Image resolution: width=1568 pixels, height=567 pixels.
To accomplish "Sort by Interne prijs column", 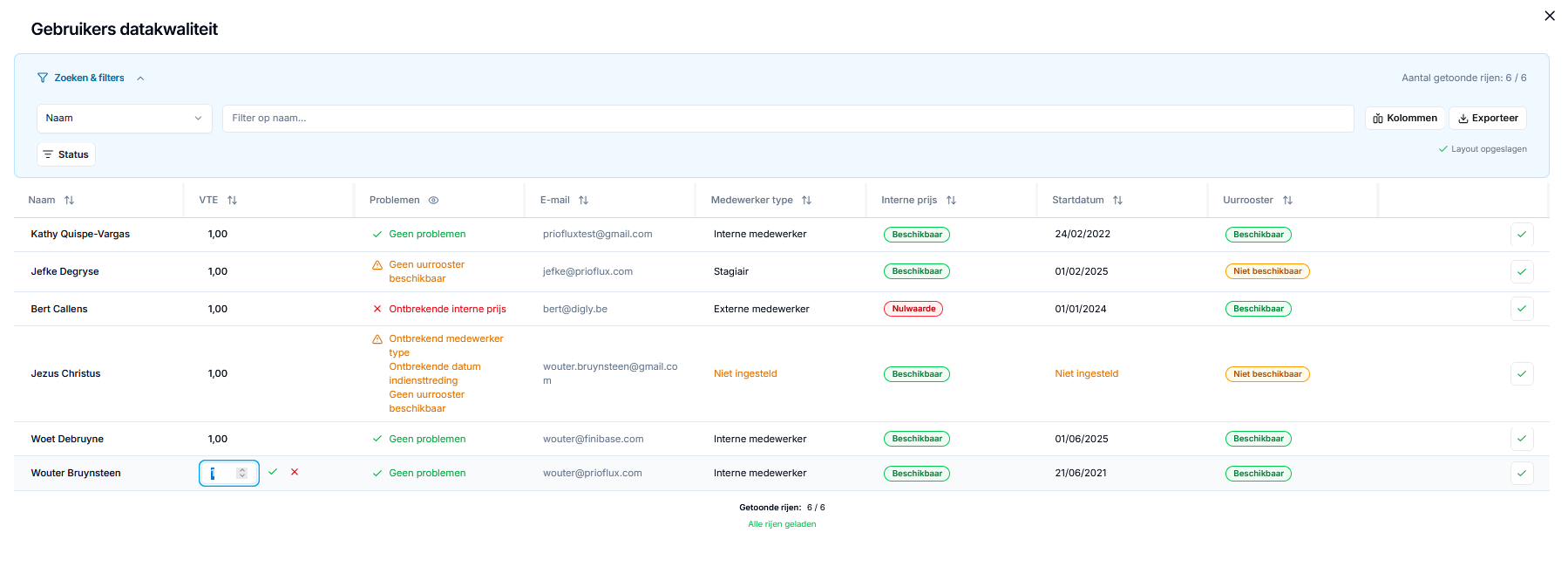I will tap(951, 201).
